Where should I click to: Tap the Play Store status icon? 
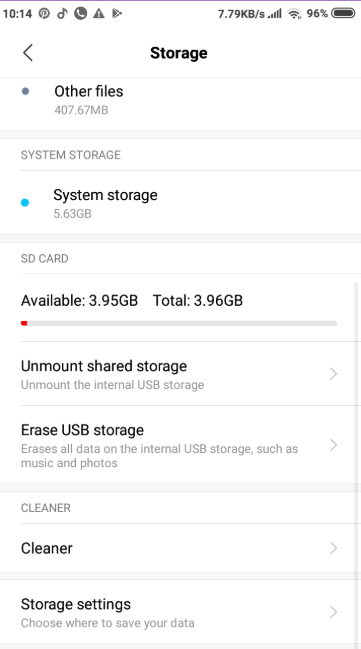pyautogui.click(x=117, y=14)
